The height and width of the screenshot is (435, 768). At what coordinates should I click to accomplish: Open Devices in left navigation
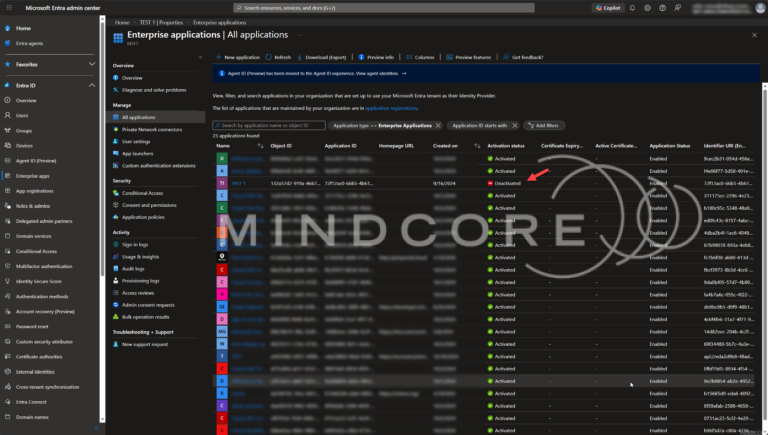(x=24, y=145)
